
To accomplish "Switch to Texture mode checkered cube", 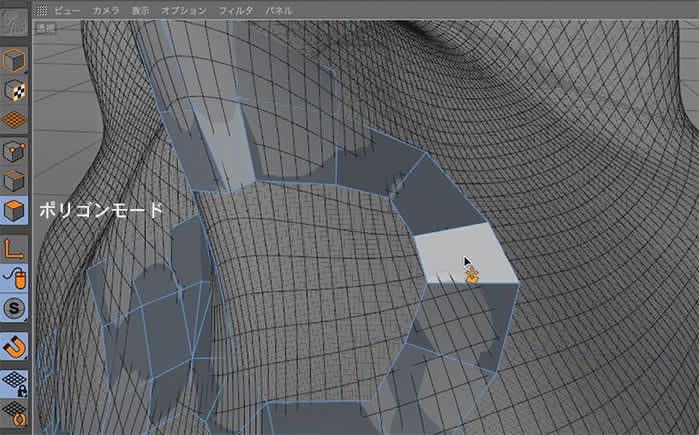I will click(x=15, y=91).
